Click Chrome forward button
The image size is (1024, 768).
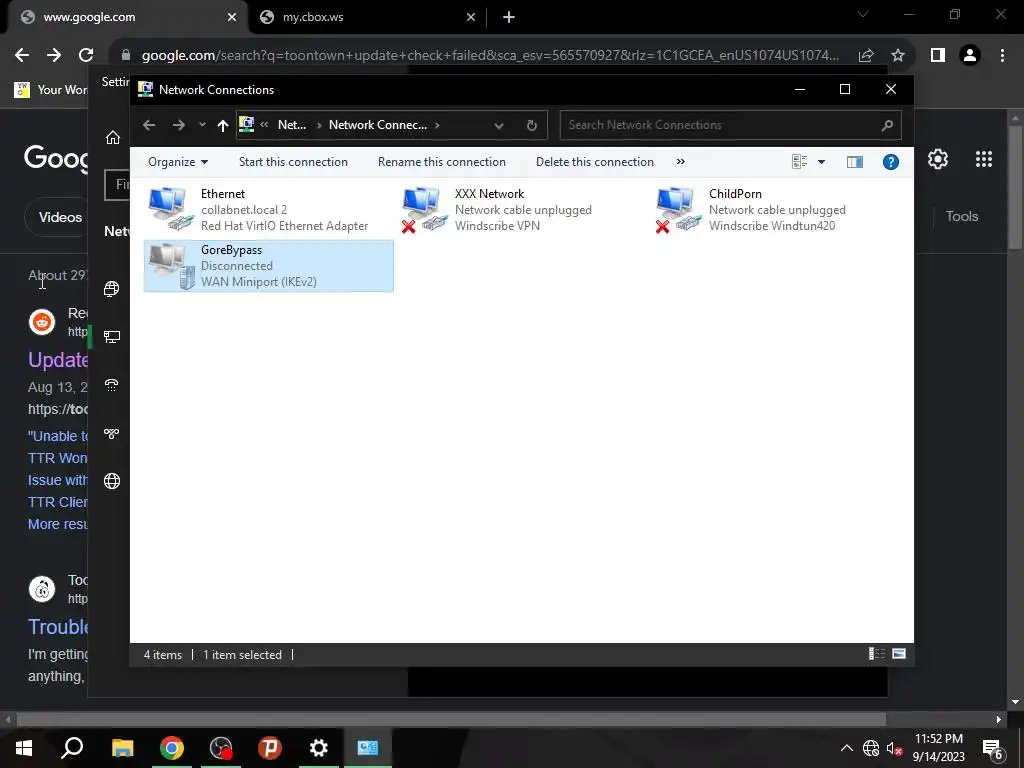54,56
